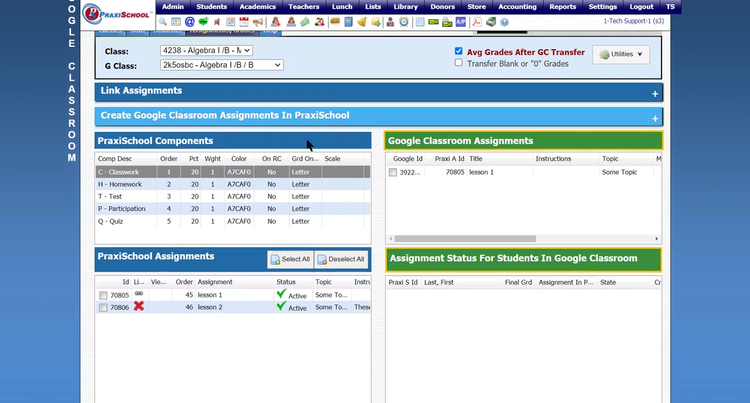Expand Create Google Classroom Assignments In PraxiSchool section

[655, 119]
